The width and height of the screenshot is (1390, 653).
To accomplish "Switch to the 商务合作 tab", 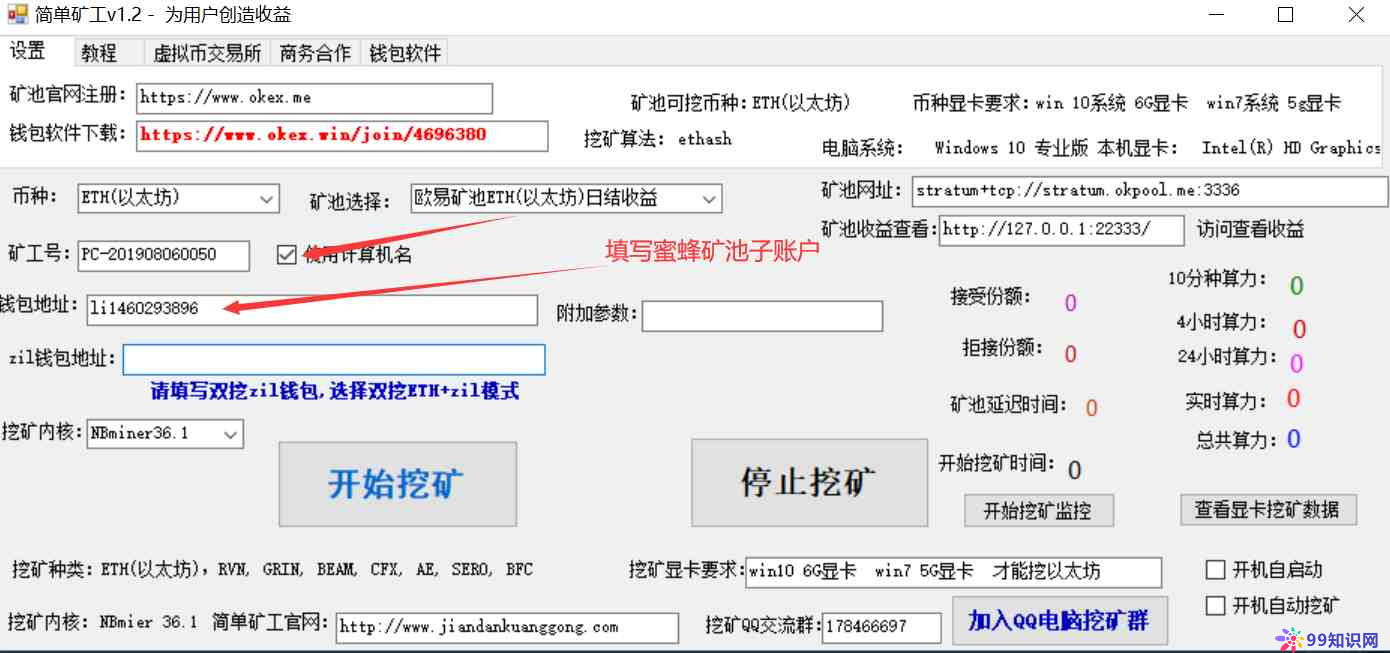I will point(315,53).
